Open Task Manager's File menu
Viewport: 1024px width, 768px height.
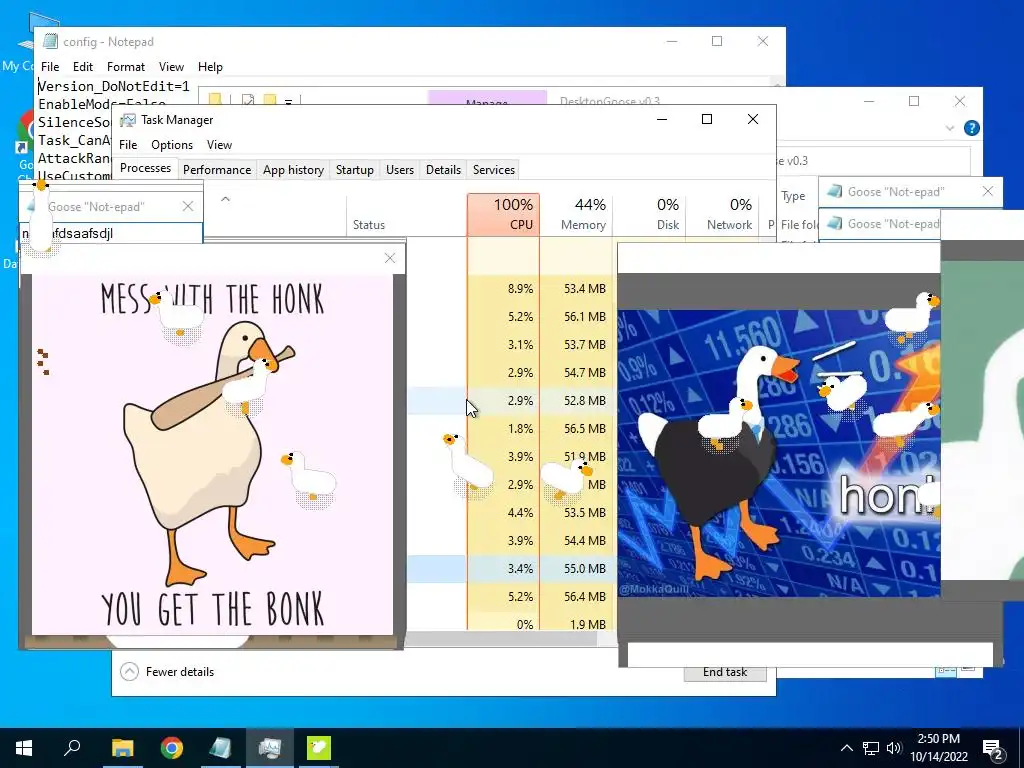128,145
